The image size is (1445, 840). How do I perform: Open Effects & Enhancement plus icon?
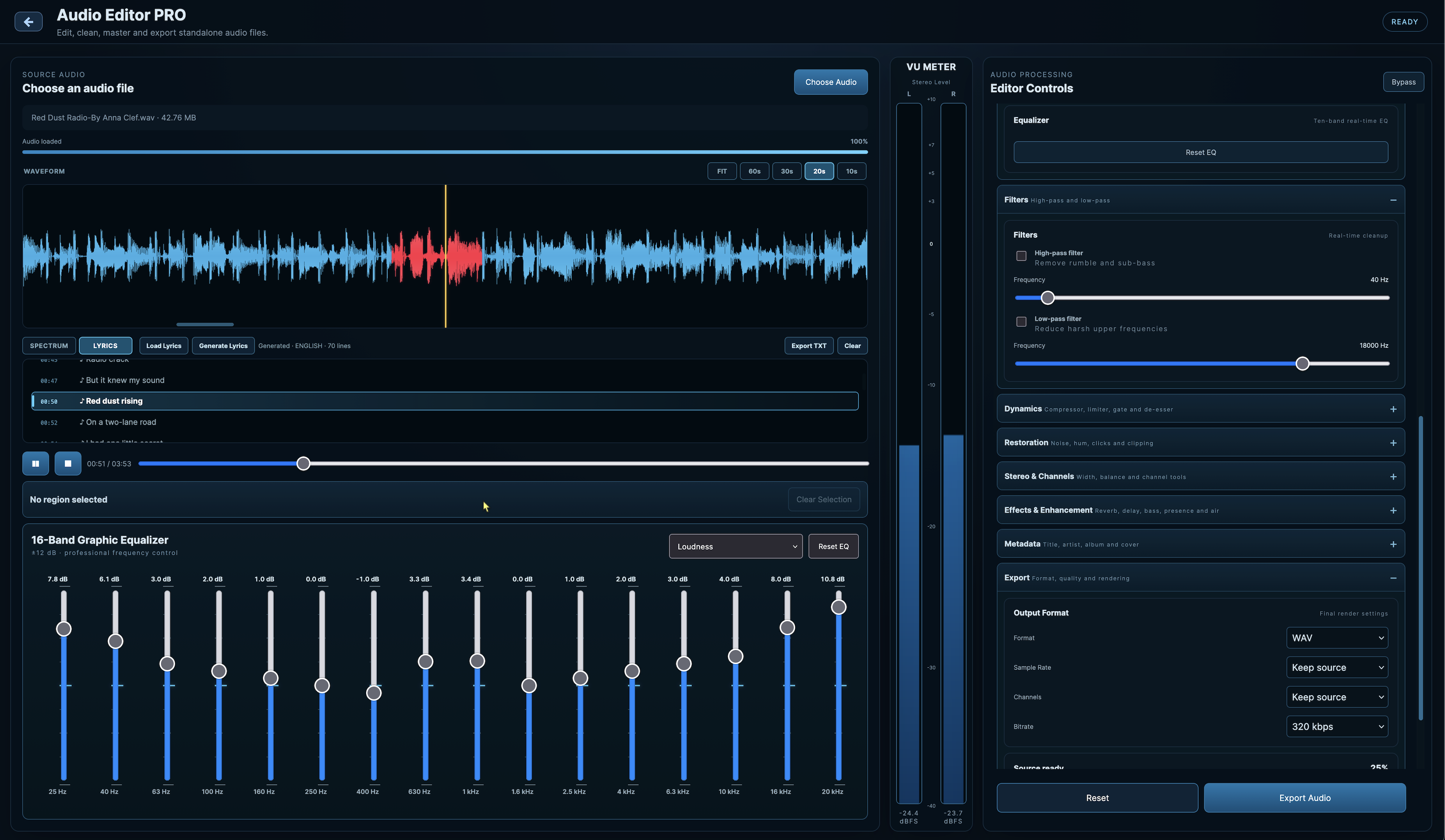click(x=1393, y=510)
